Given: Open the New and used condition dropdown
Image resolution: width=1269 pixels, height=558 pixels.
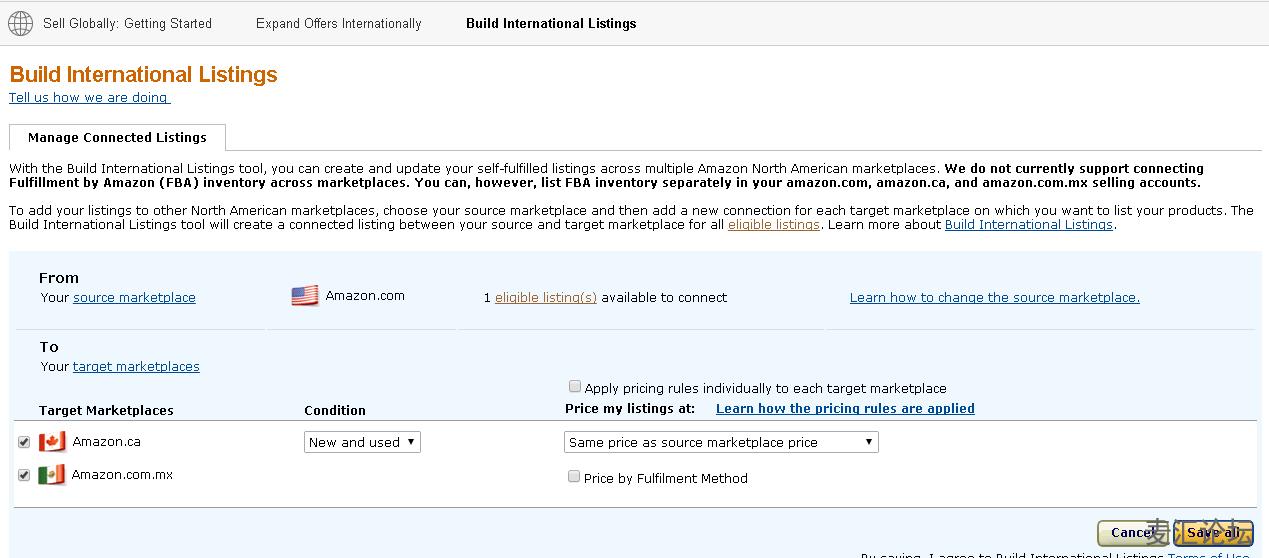Looking at the screenshot, I should pos(362,442).
